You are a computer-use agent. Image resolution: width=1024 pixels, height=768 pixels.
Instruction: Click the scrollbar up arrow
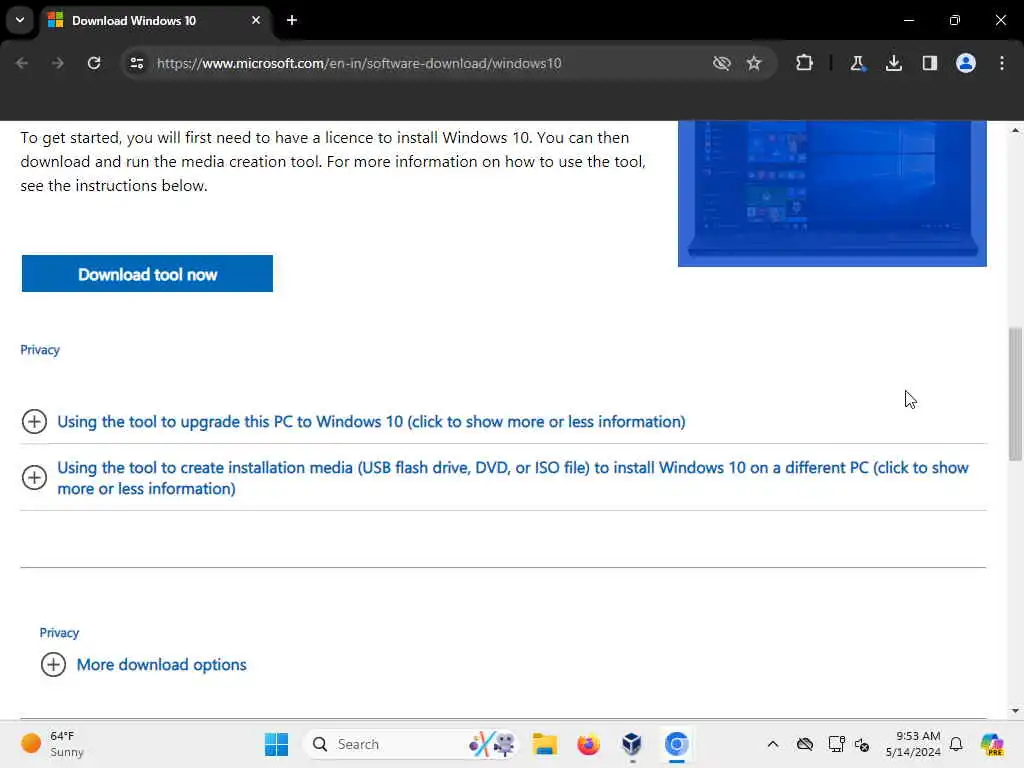coord(1015,130)
